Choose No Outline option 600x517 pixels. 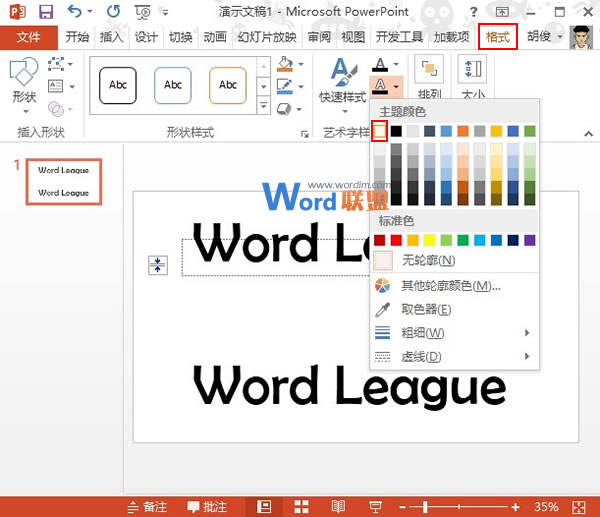coord(454,260)
